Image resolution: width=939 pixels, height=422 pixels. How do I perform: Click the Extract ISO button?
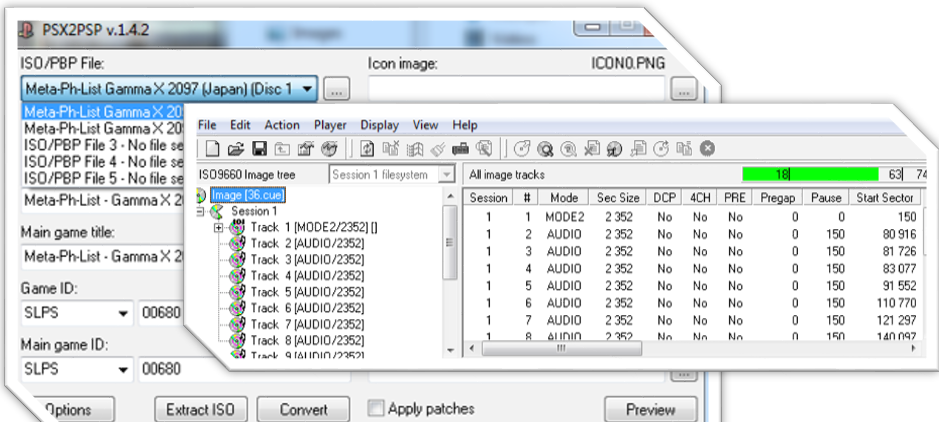coord(200,410)
